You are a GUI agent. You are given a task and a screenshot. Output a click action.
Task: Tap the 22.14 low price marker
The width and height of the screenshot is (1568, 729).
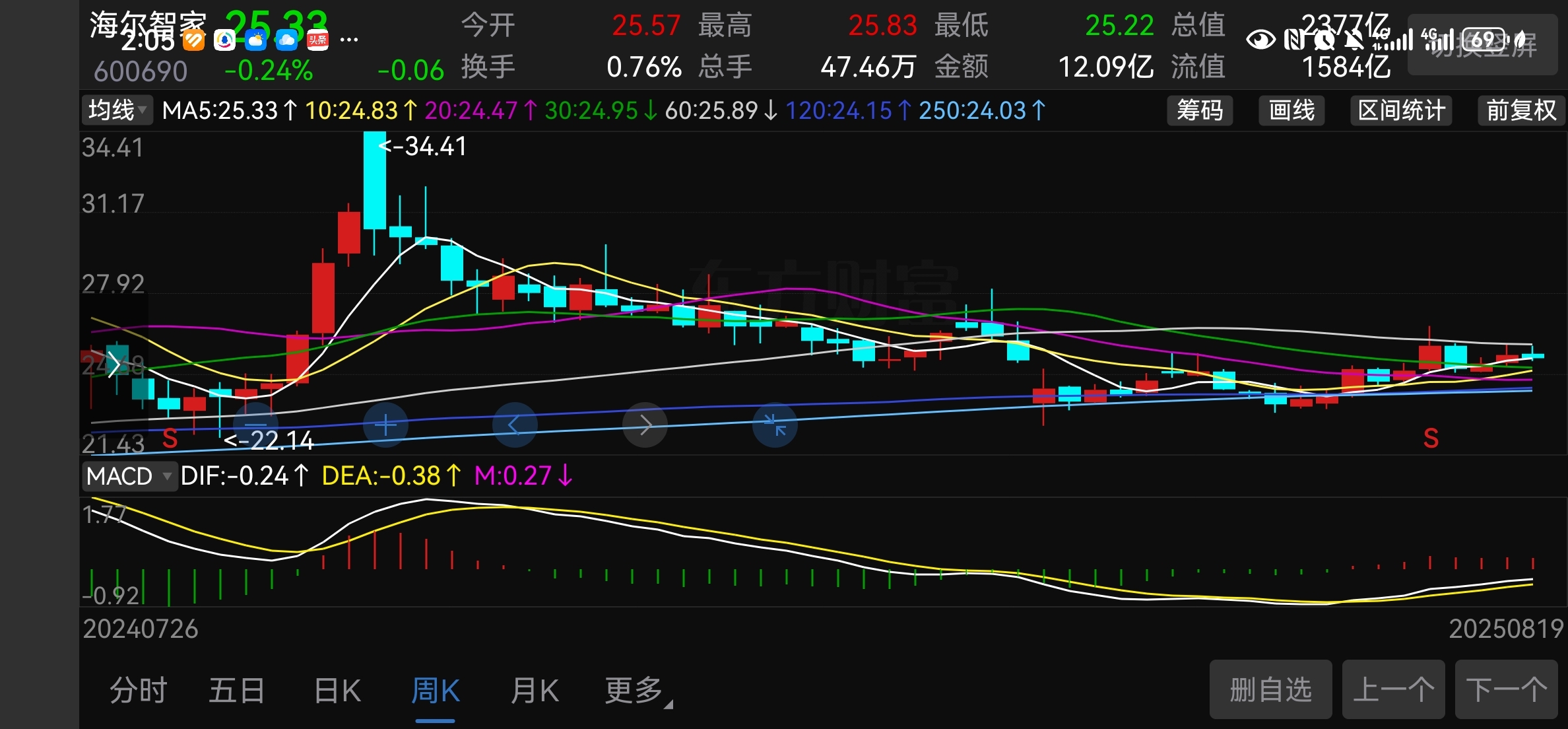click(x=269, y=440)
